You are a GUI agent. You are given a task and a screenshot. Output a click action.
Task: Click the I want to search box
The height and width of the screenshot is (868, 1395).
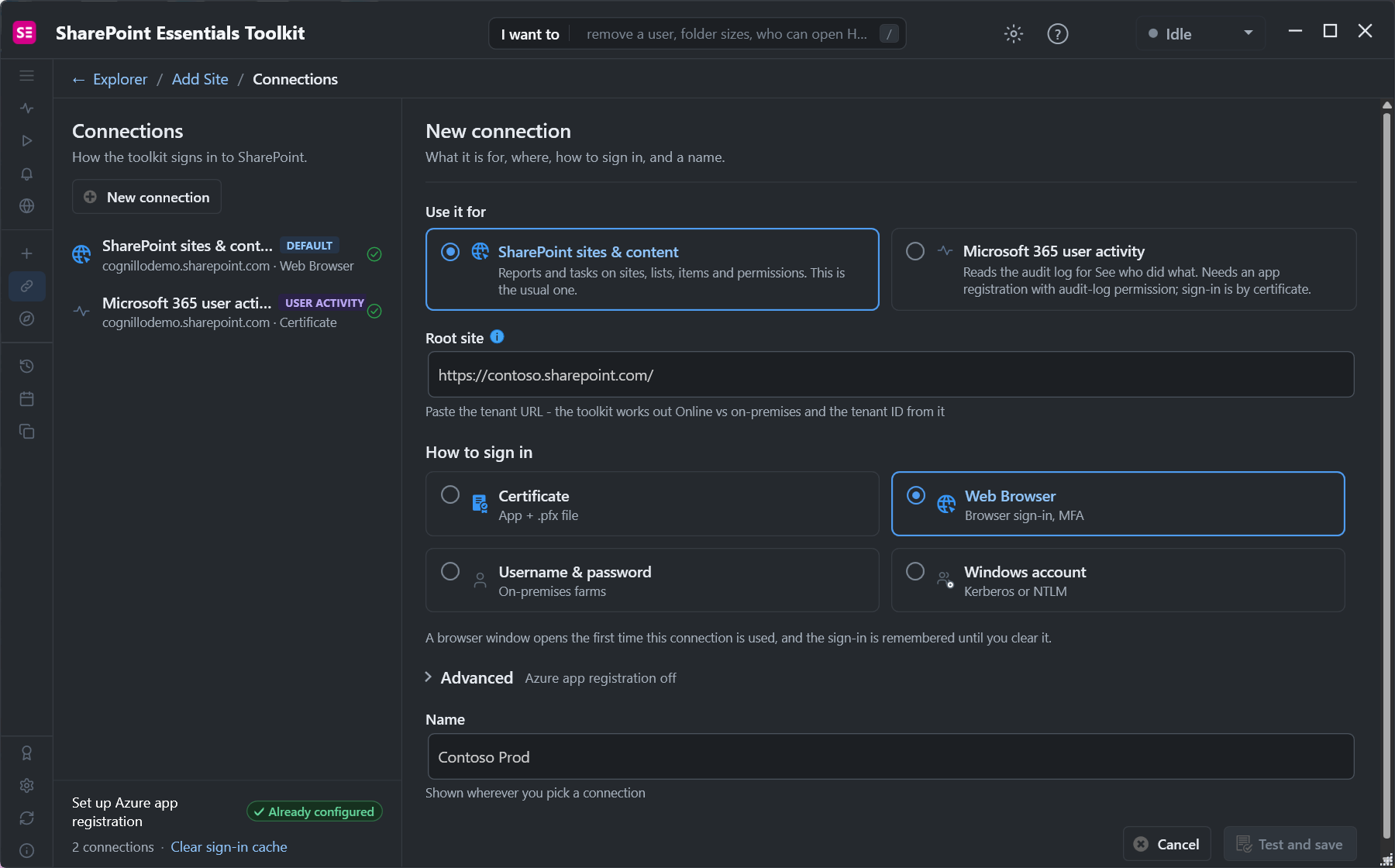697,33
